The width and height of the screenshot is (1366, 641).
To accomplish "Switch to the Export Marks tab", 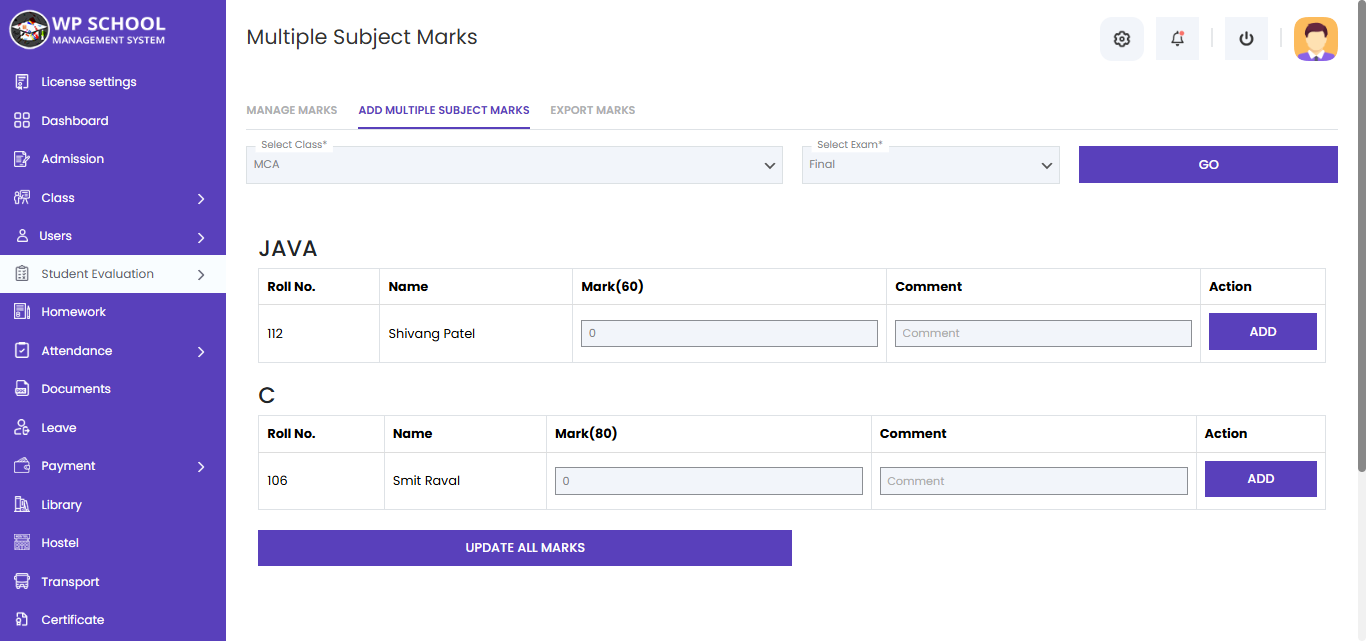I will pyautogui.click(x=592, y=110).
